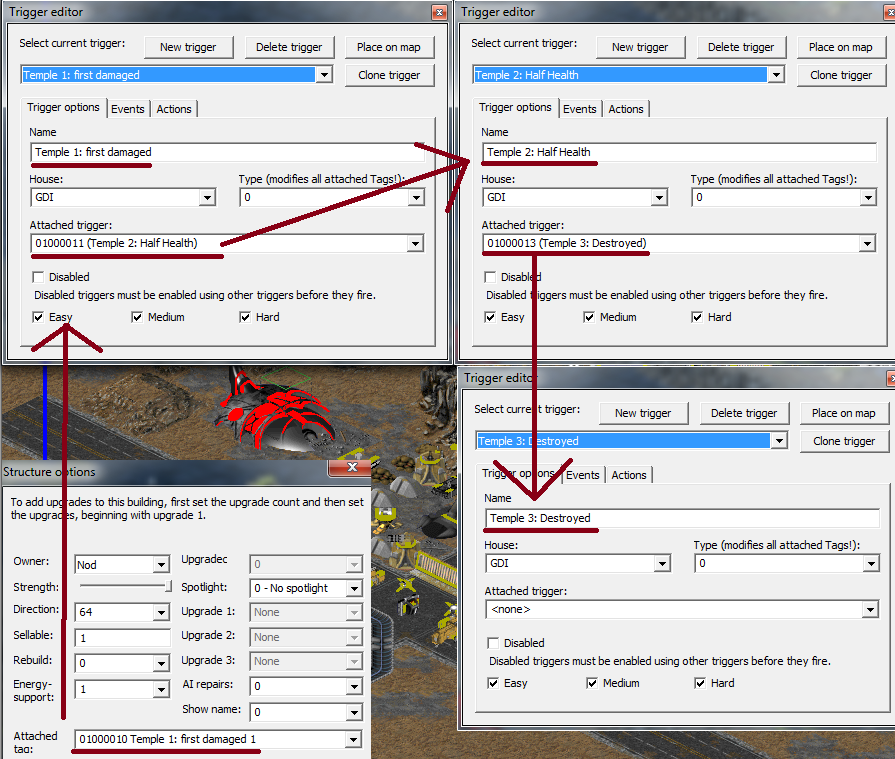Viewport: 895px width, 759px height.
Task: Open Actions tab in Temple 1 editor
Action: click(174, 109)
